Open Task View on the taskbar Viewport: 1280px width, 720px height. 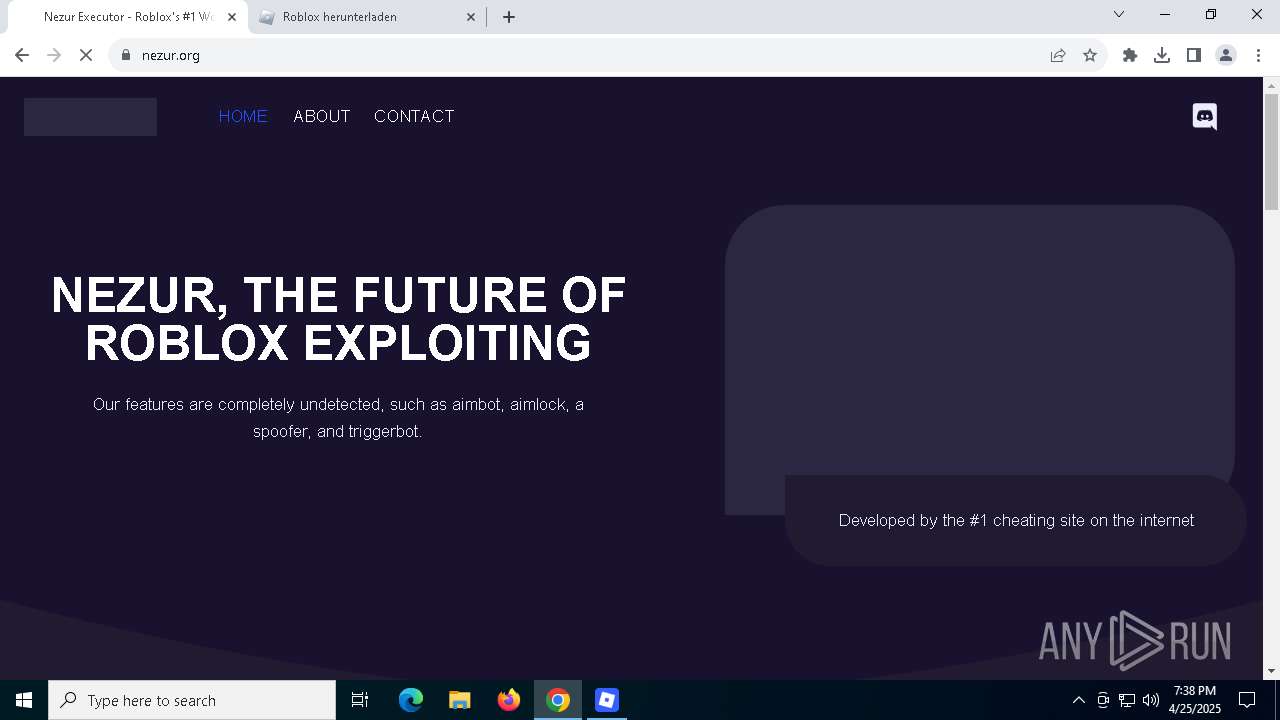(360, 700)
